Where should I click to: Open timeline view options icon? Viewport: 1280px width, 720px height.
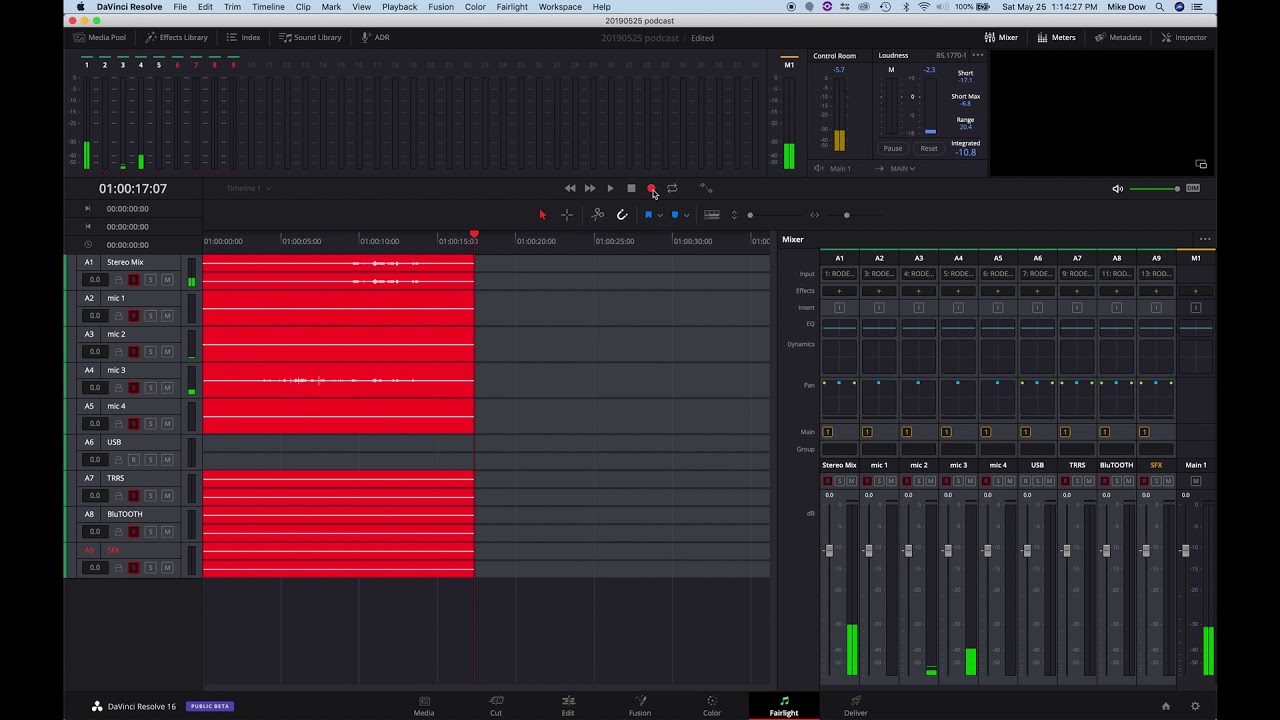click(x=712, y=215)
